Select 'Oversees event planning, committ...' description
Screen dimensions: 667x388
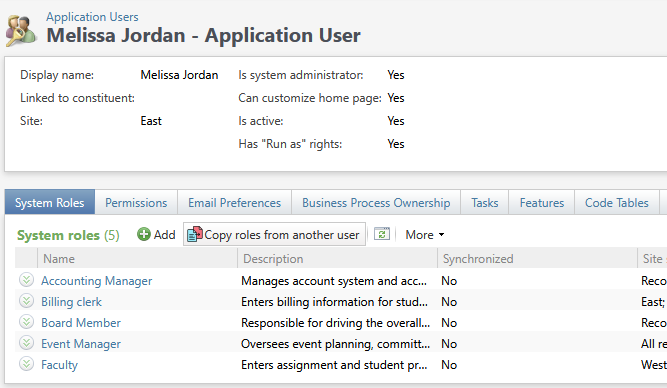pyautogui.click(x=335, y=344)
